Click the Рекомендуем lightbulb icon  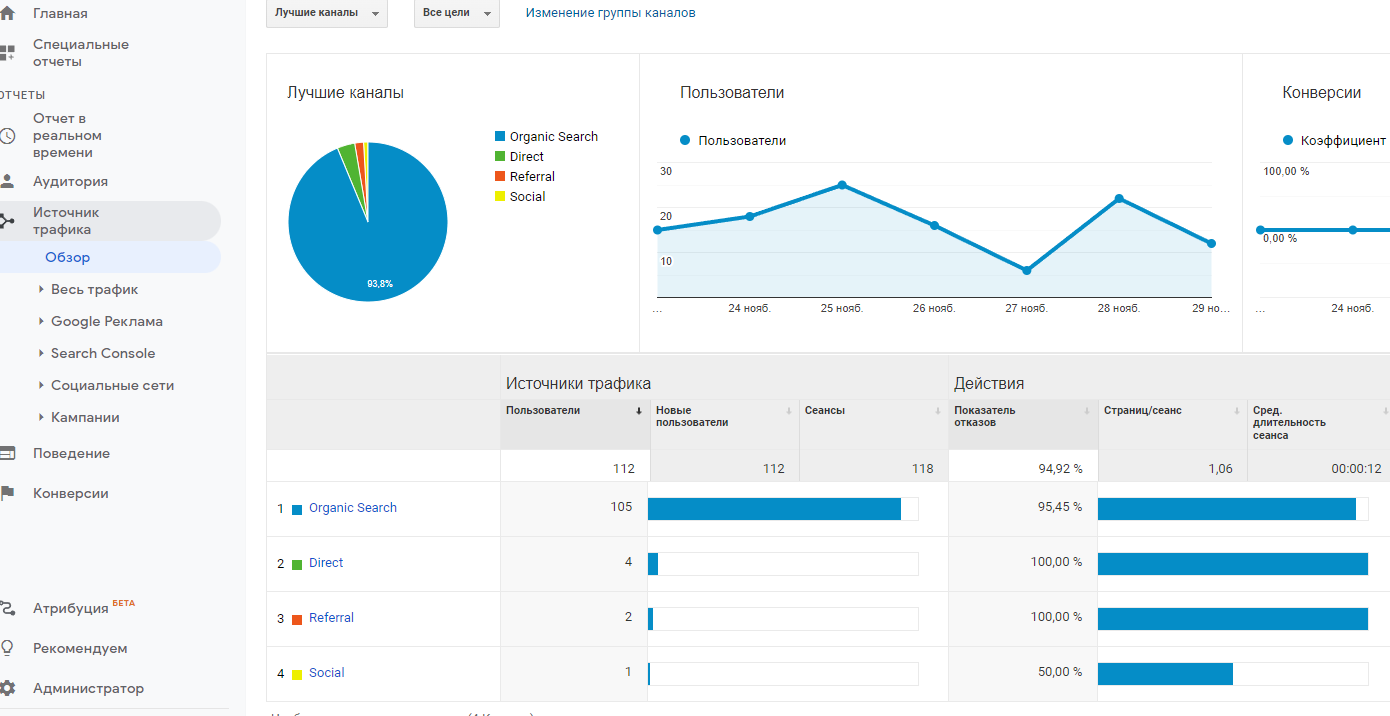[x=7, y=648]
